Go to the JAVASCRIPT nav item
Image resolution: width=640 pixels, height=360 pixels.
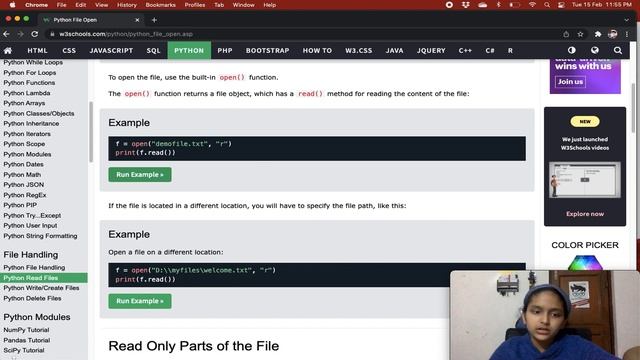pyautogui.click(x=111, y=51)
